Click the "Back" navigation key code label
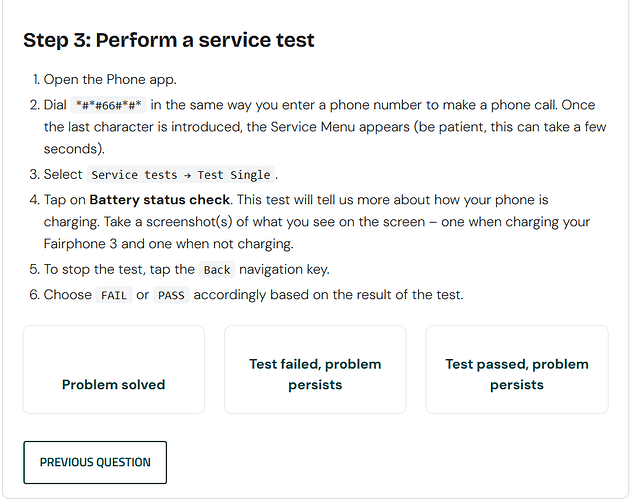Screen dimensions: 634x500 pos(217,270)
